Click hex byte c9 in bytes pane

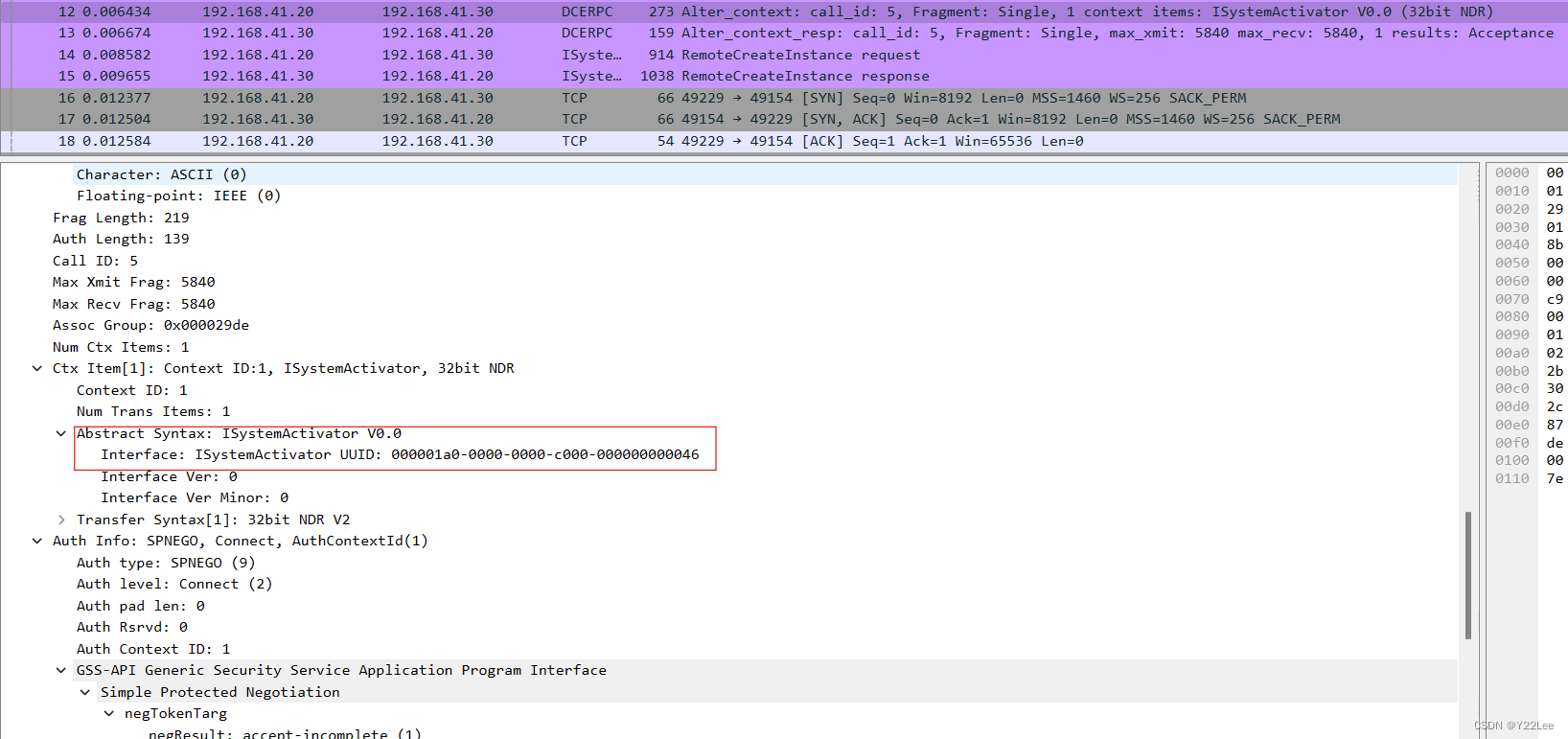coord(1555,299)
